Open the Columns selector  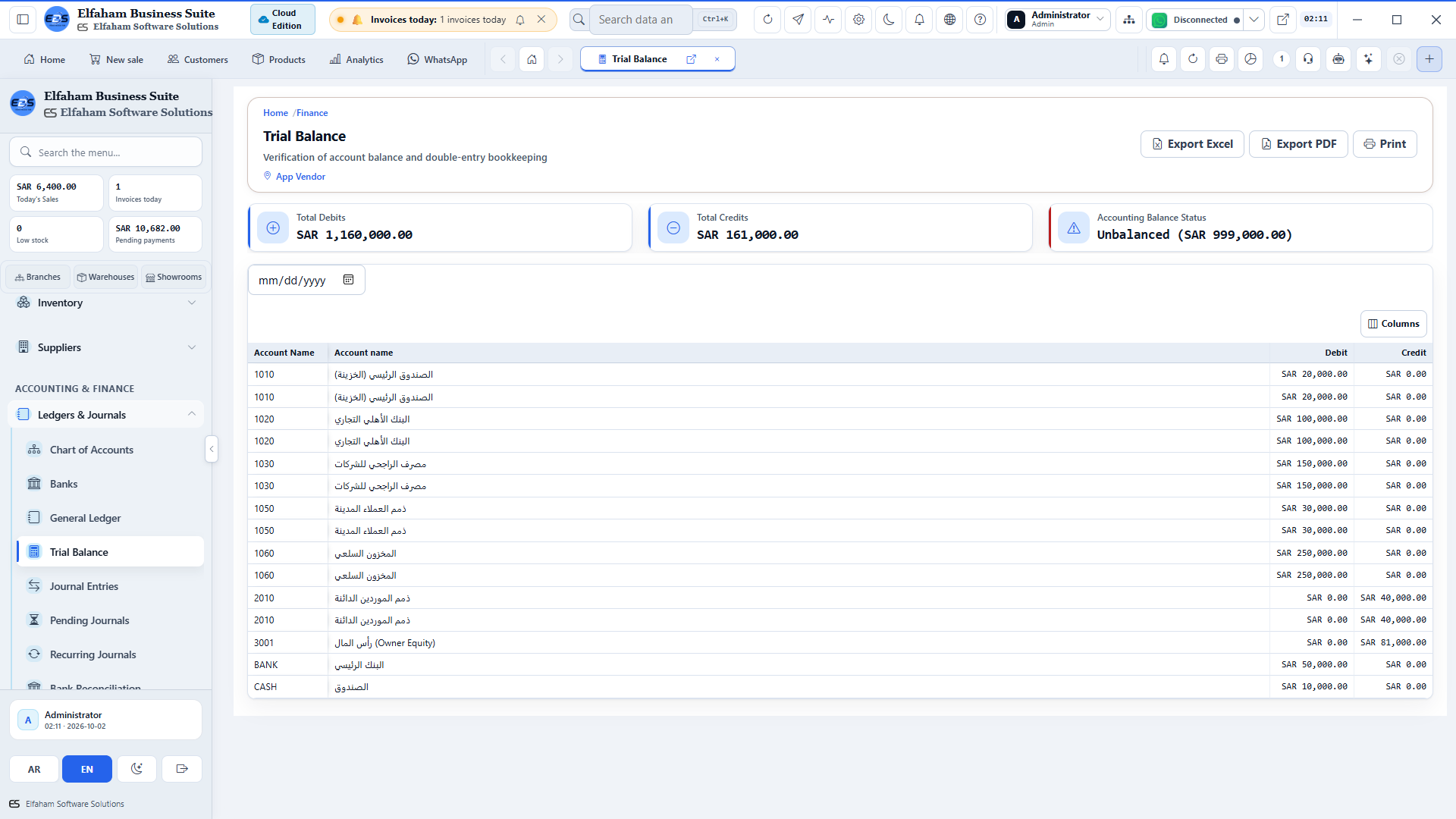[x=1393, y=324]
